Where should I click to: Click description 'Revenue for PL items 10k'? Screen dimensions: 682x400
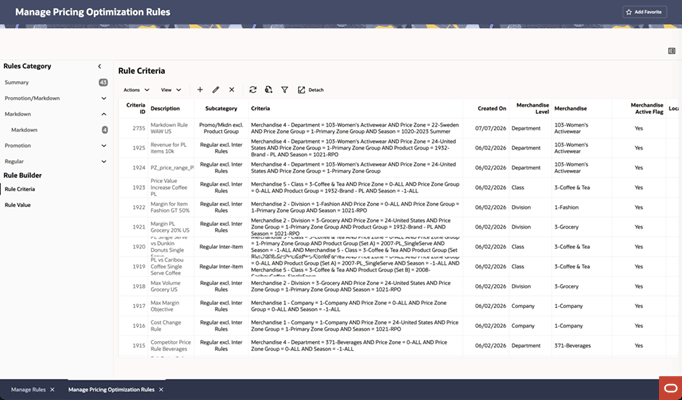pyautogui.click(x=169, y=148)
